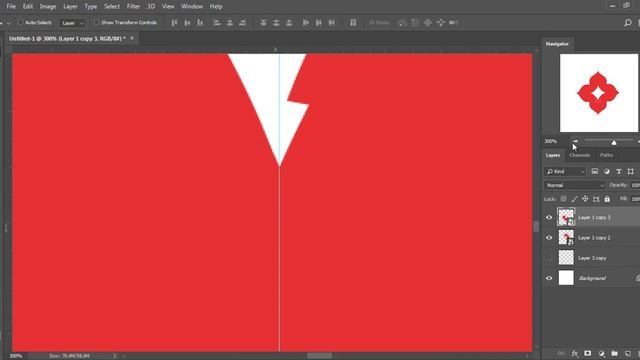Image resolution: width=640 pixels, height=360 pixels.
Task: Align left edges in options bar
Action: coord(217,23)
